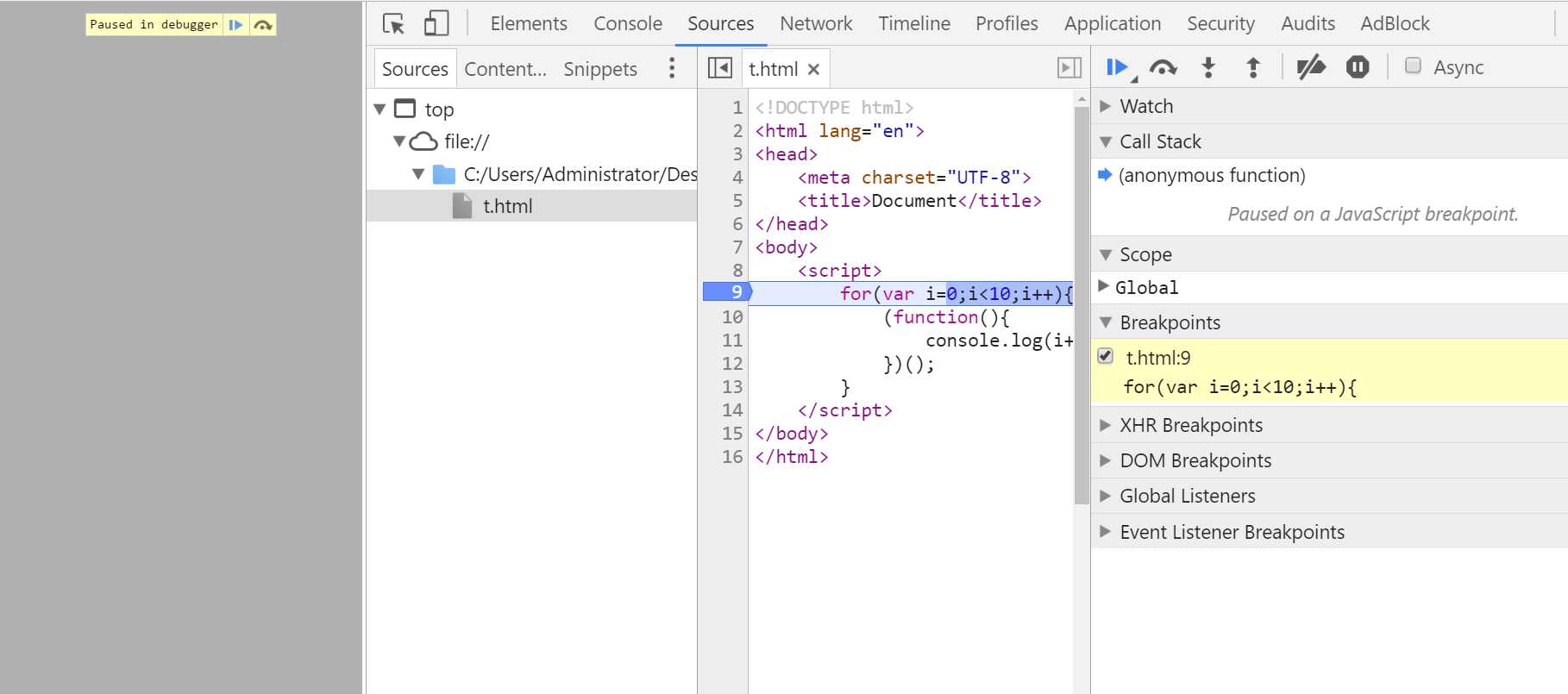
Task: Select the Snippets sub-tab
Action: pyautogui.click(x=600, y=69)
